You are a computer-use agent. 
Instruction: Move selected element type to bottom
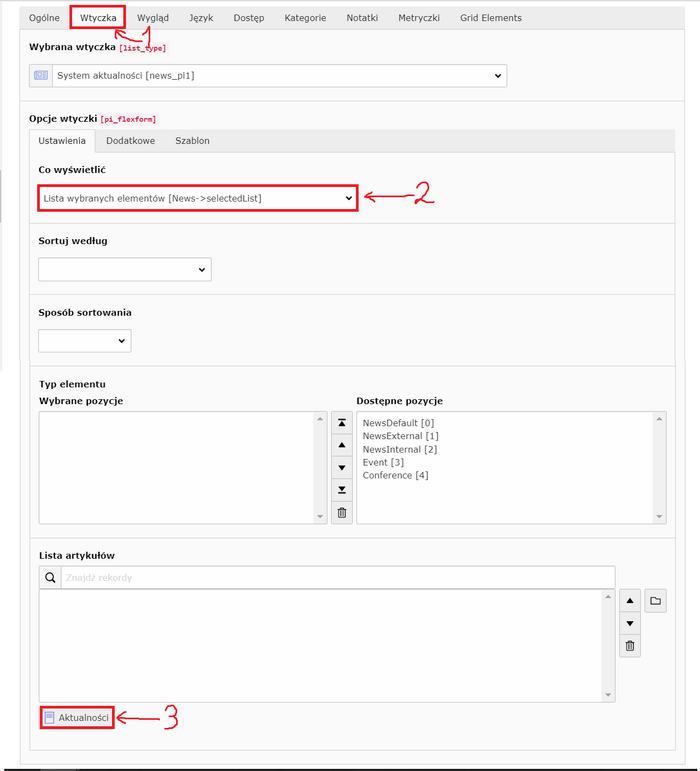342,489
